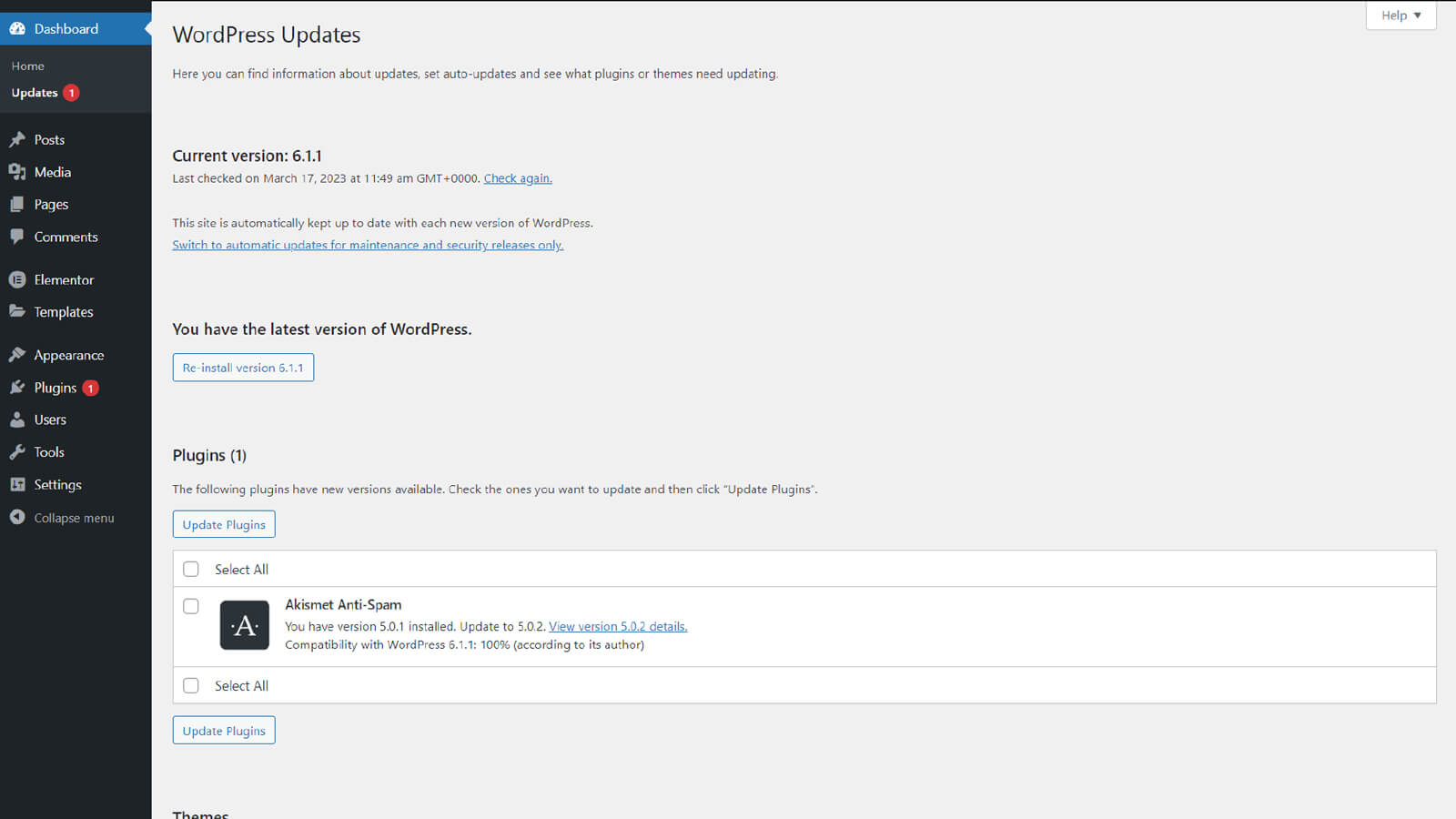Image resolution: width=1456 pixels, height=819 pixels.
Task: Click the Collapse menu arrow icon
Action: (x=17, y=517)
